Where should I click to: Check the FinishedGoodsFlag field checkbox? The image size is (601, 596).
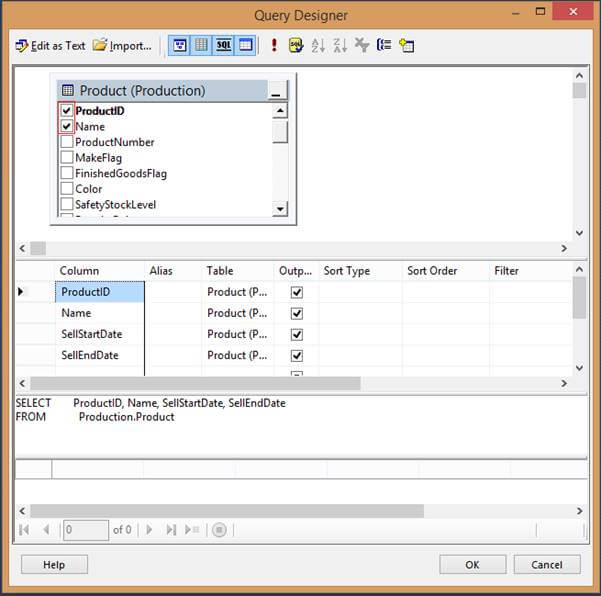point(67,173)
